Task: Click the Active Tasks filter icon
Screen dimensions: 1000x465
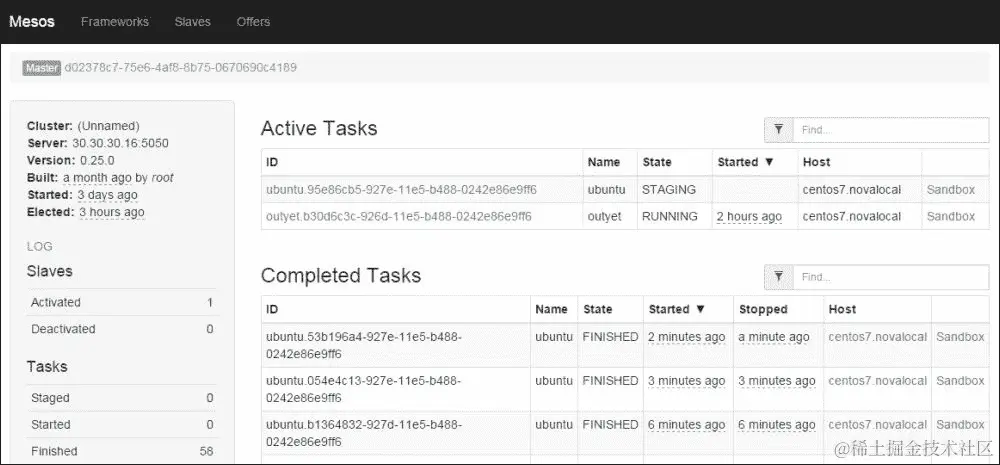Action: (779, 129)
